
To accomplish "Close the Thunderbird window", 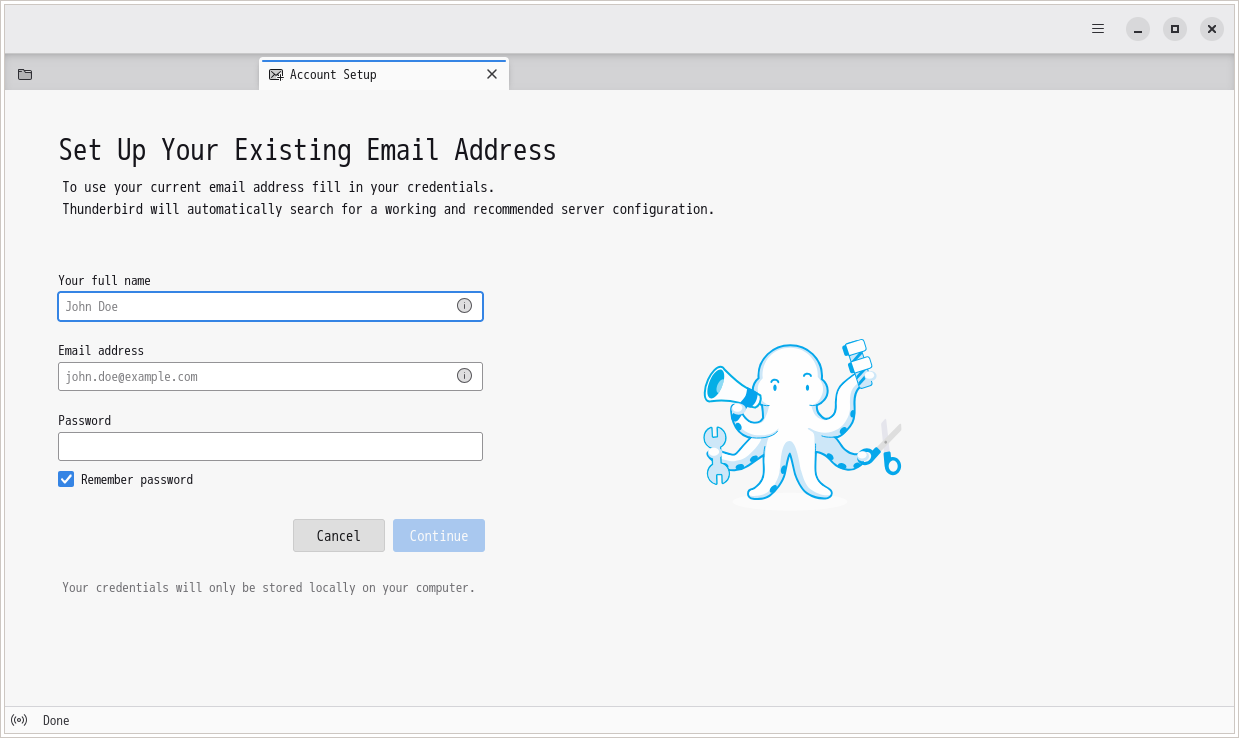I will [x=1212, y=29].
